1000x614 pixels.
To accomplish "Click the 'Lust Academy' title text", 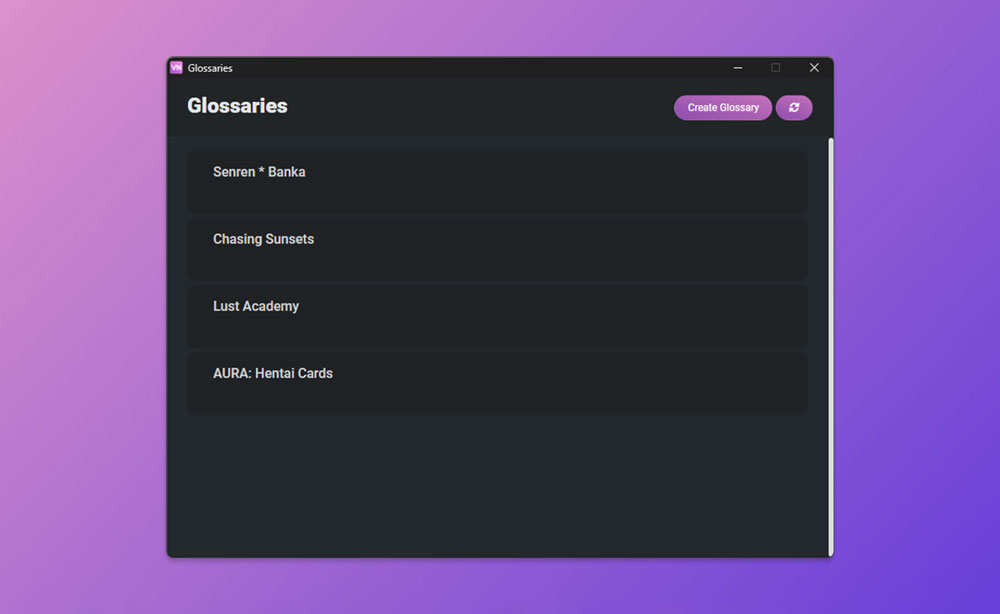I will pyautogui.click(x=256, y=306).
